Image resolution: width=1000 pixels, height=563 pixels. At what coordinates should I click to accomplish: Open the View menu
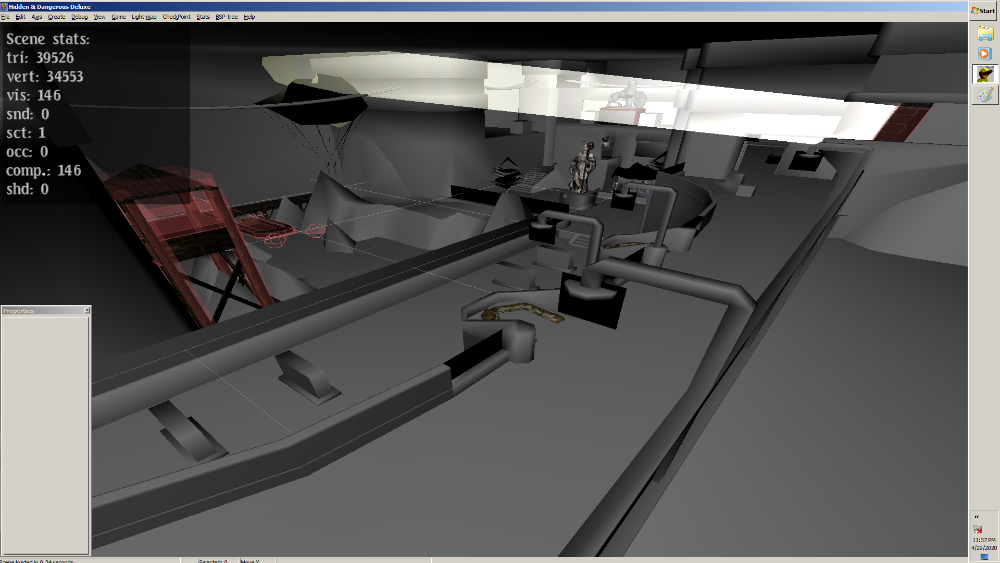(x=99, y=17)
